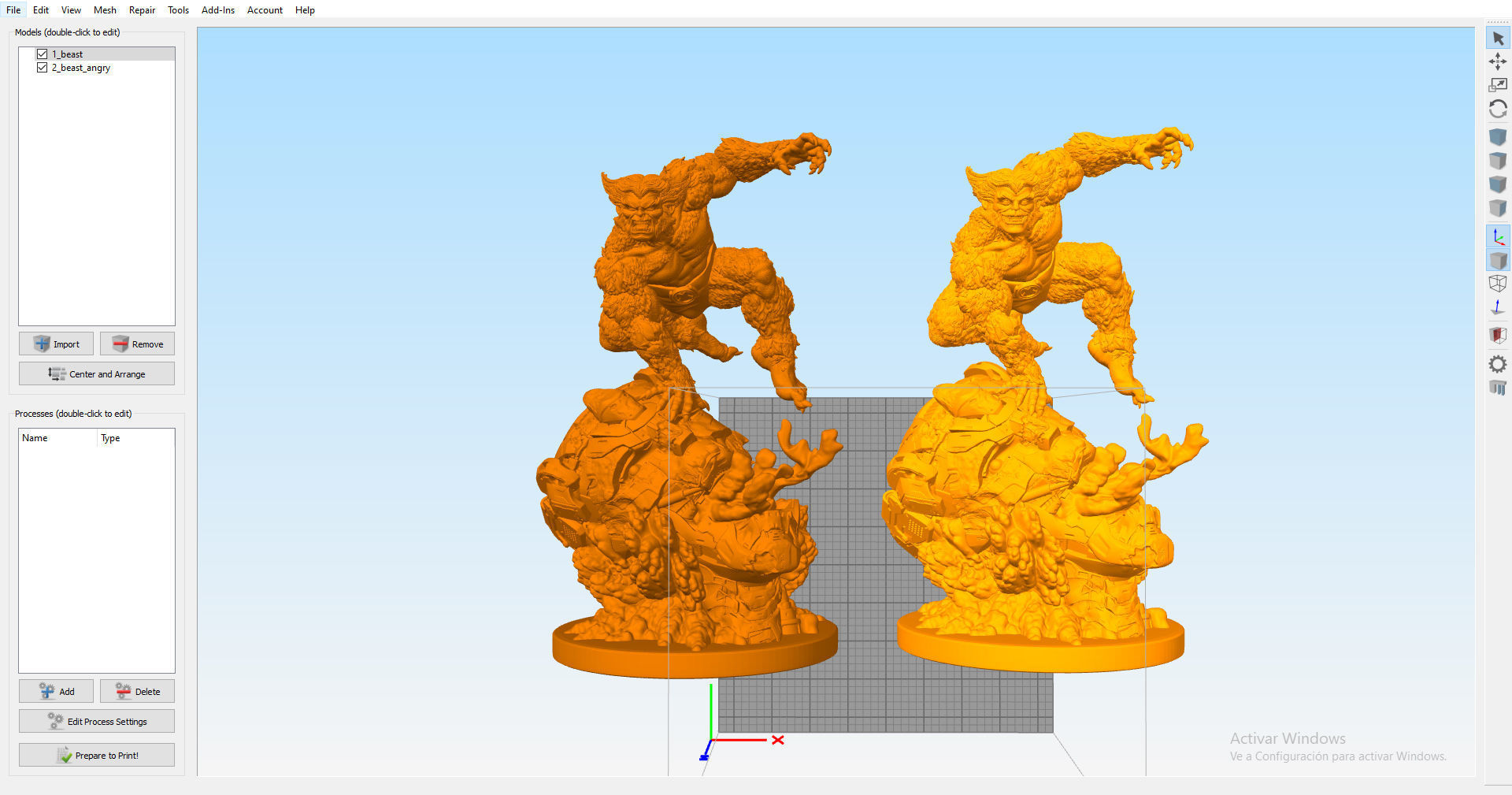Toggle wireframe cube rendering icon

(1498, 284)
